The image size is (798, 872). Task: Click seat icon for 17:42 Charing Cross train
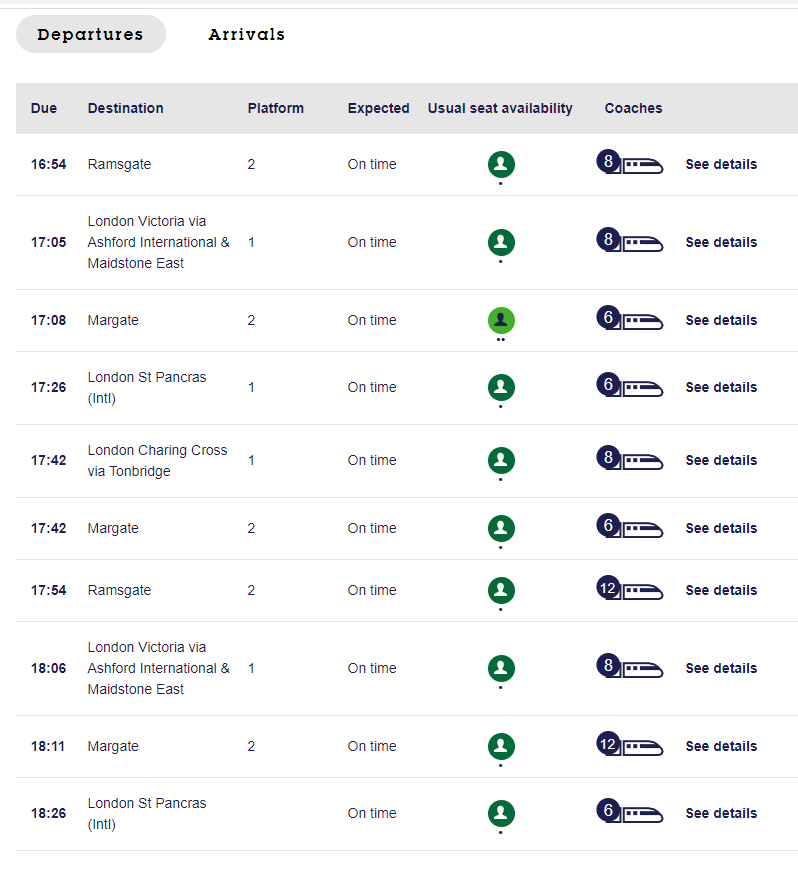(501, 460)
